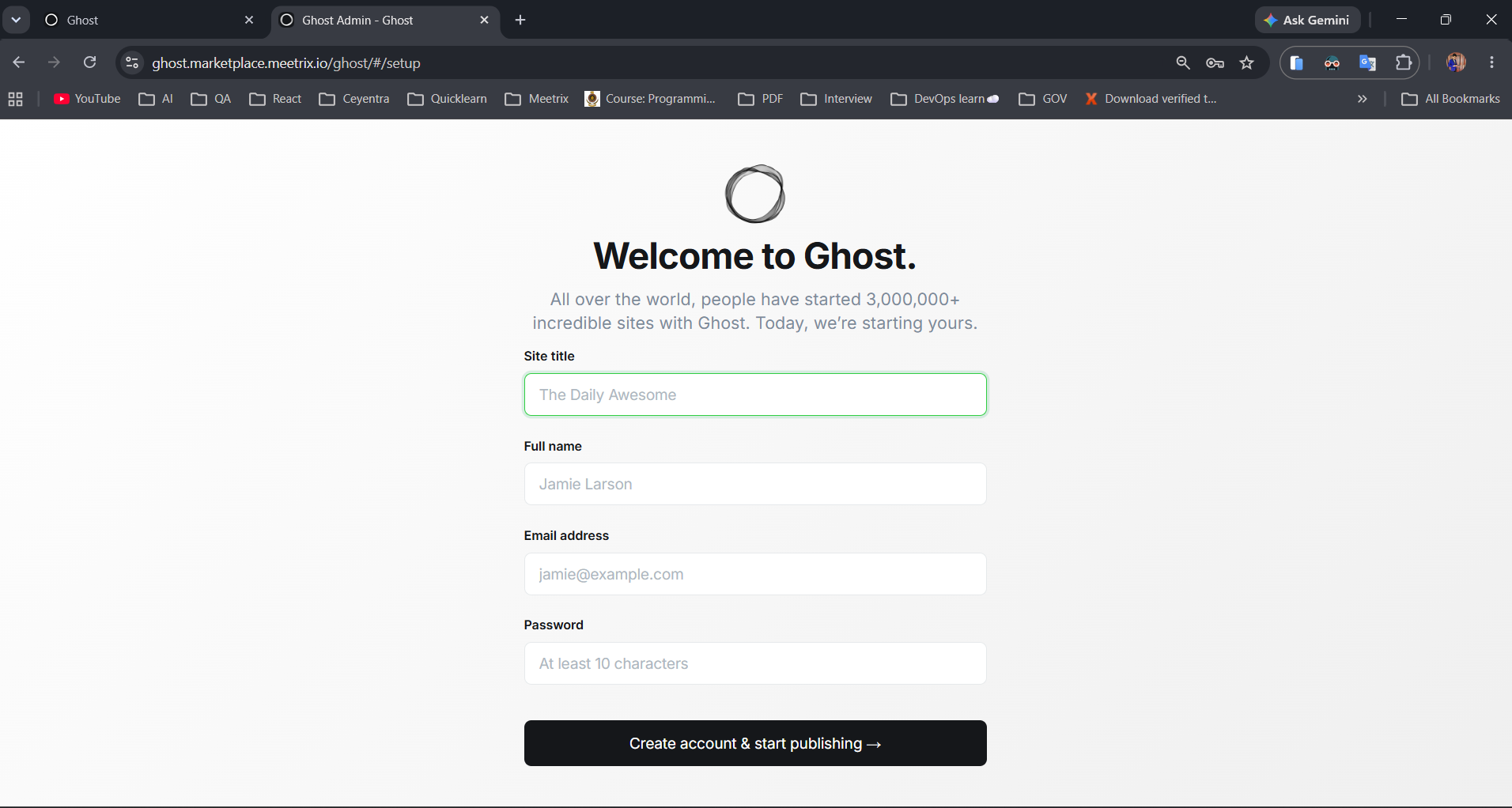The image size is (1512, 808).
Task: Open the Meetrix bookmarks folder
Action: (537, 99)
